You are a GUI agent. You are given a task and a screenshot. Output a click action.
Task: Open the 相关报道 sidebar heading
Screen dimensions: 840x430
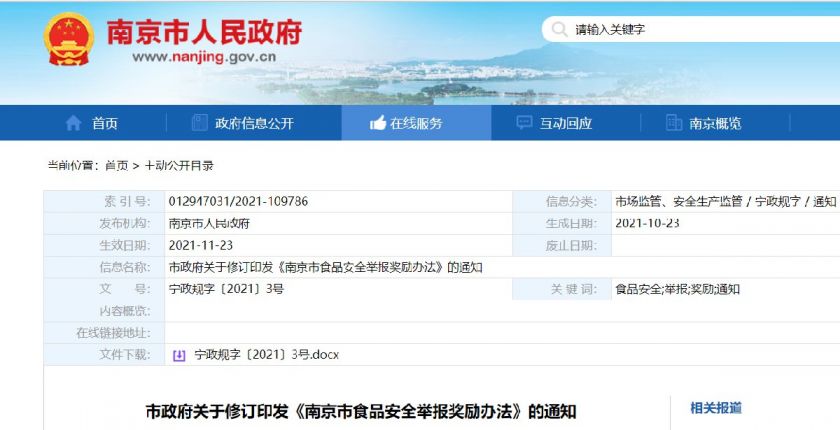coord(716,408)
